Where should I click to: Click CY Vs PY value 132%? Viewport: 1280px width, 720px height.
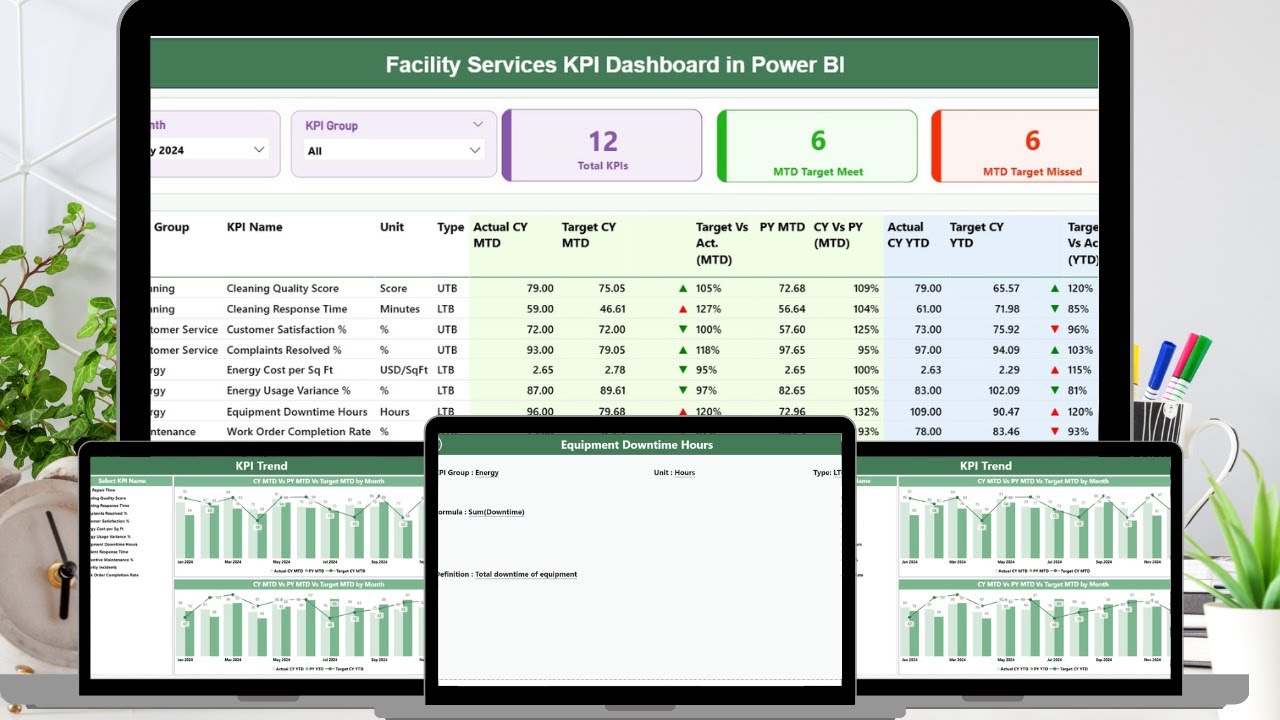click(x=866, y=412)
